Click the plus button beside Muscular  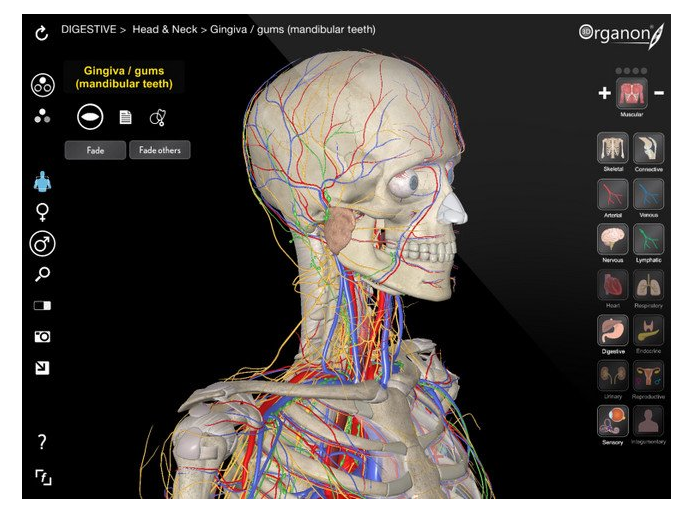pyautogui.click(x=604, y=93)
